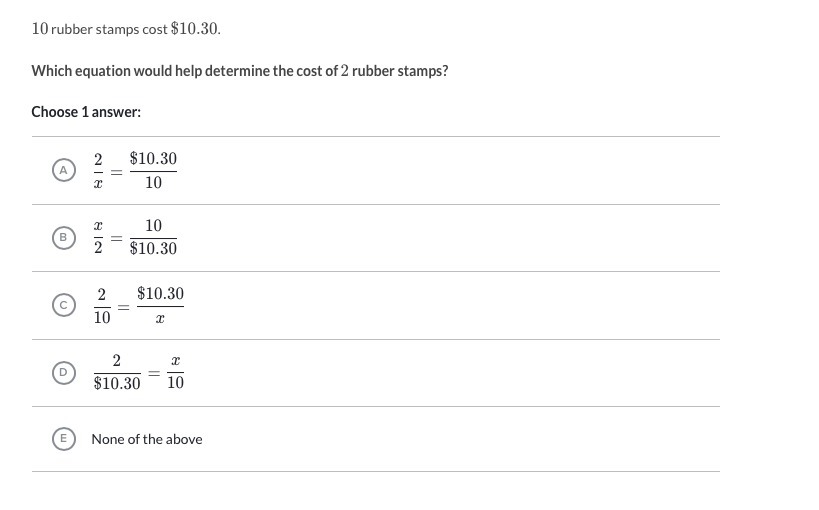This screenshot has width=819, height=510.
Task: Click the $10.30 denominator in option B
Action: point(154,249)
